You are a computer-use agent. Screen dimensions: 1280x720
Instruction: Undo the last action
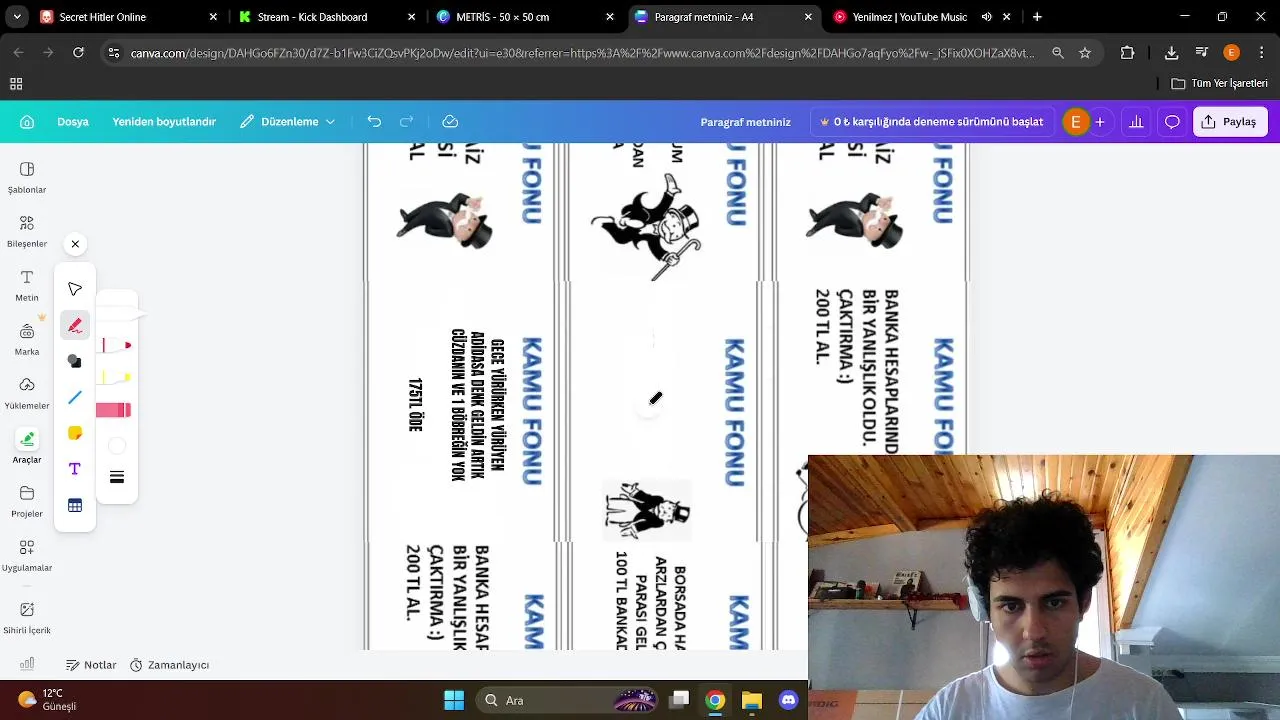click(x=374, y=122)
